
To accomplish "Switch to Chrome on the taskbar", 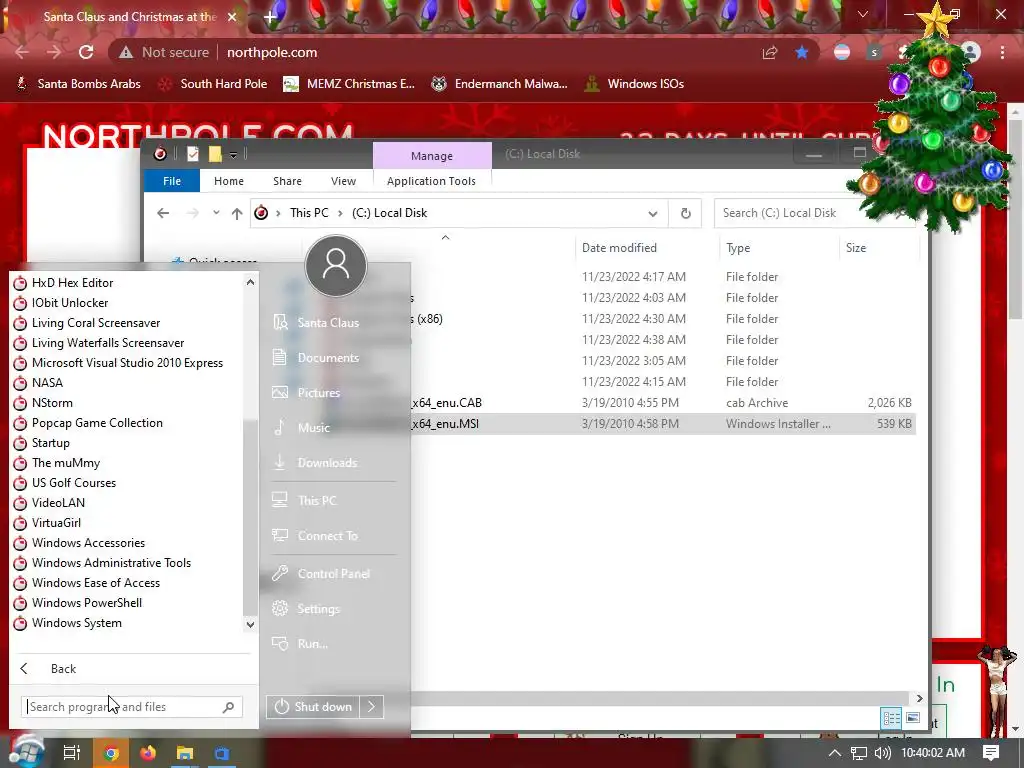I will 111,753.
